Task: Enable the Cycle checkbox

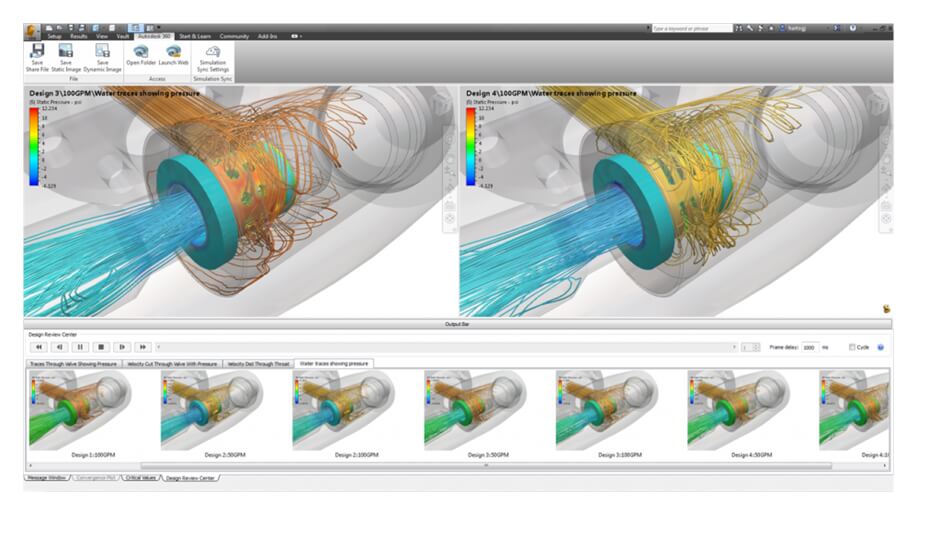Action: point(851,347)
